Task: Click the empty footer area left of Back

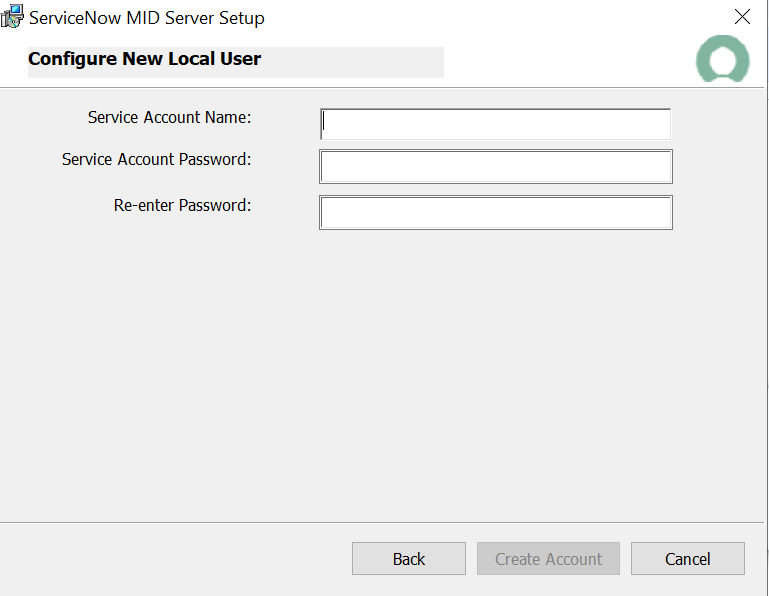Action: pyautogui.click(x=170, y=559)
